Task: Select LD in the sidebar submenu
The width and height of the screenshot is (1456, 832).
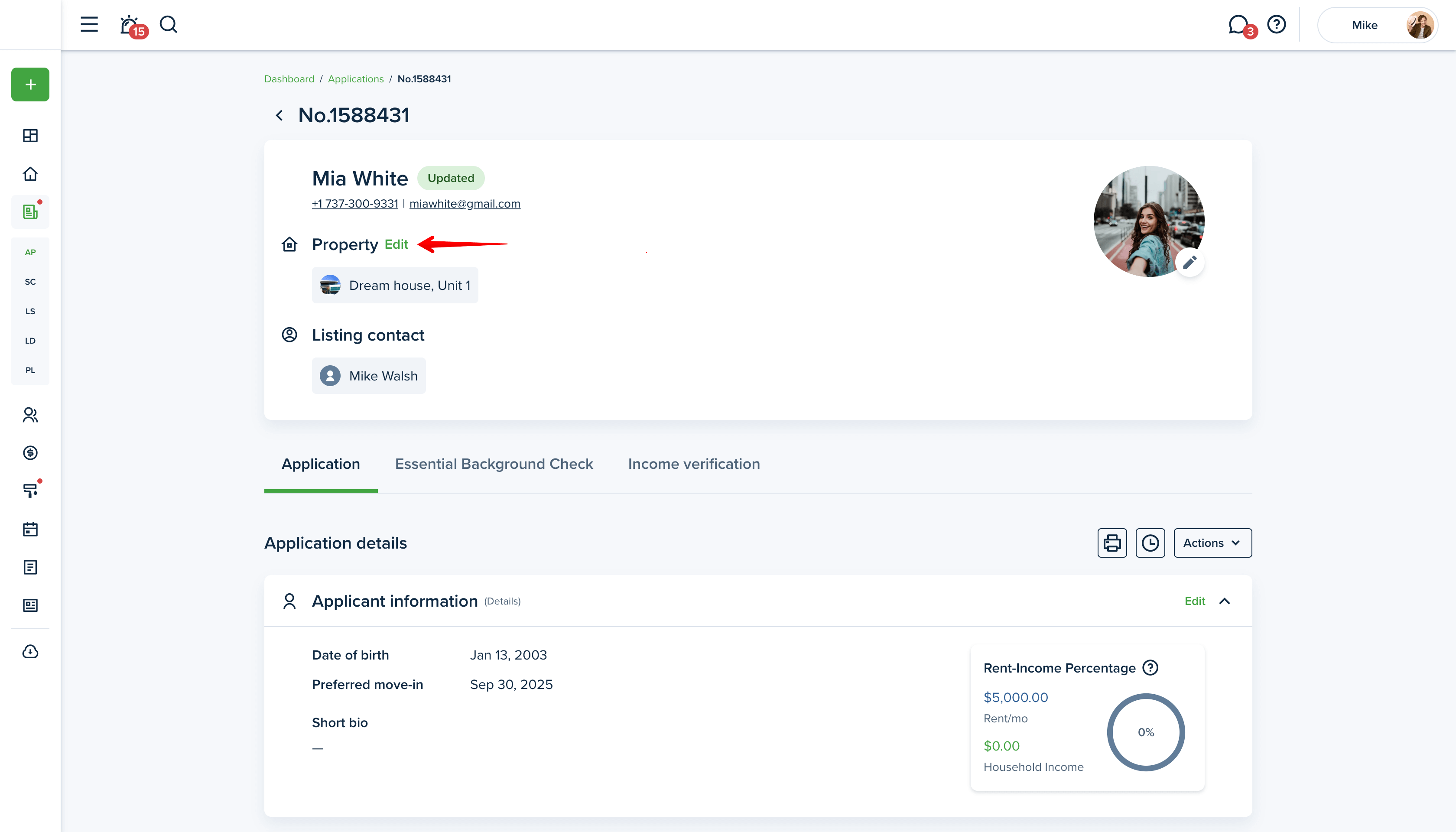Action: click(x=30, y=341)
